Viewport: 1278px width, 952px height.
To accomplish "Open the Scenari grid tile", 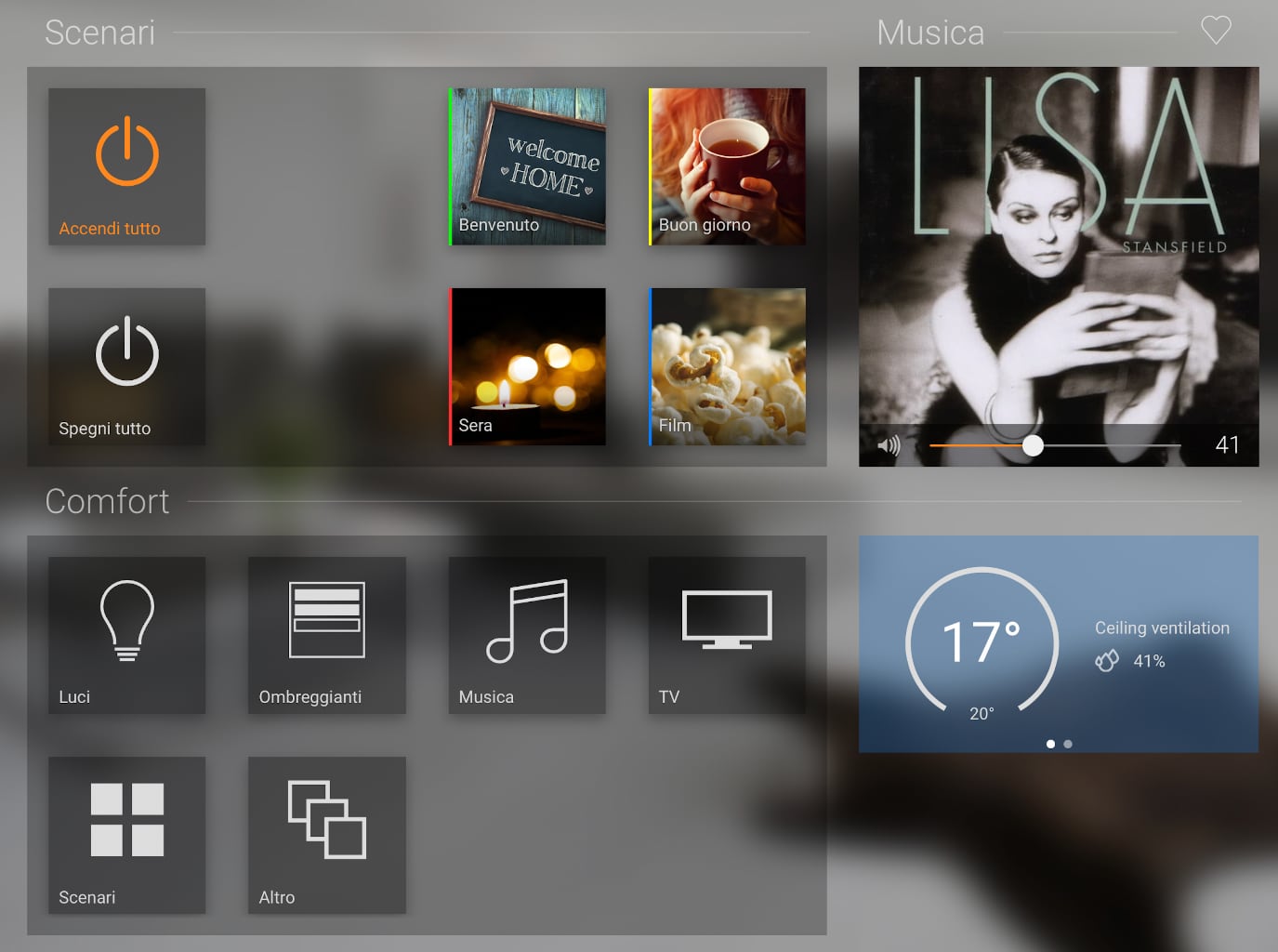I will click(127, 835).
